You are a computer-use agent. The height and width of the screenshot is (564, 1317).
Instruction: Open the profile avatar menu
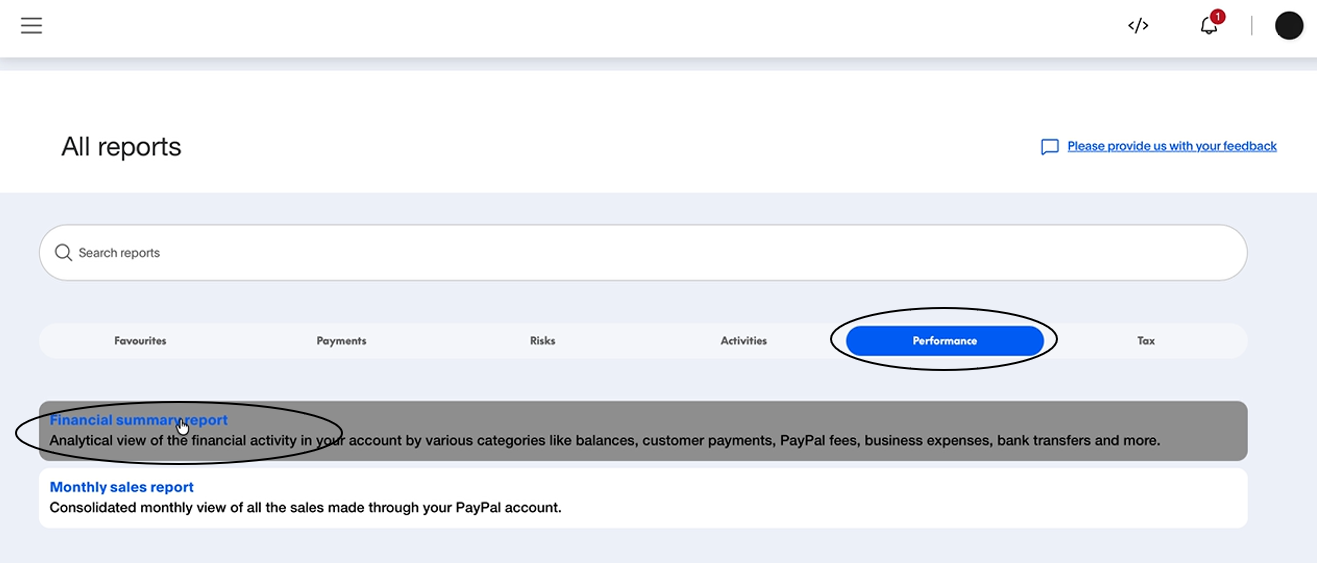tap(1289, 26)
